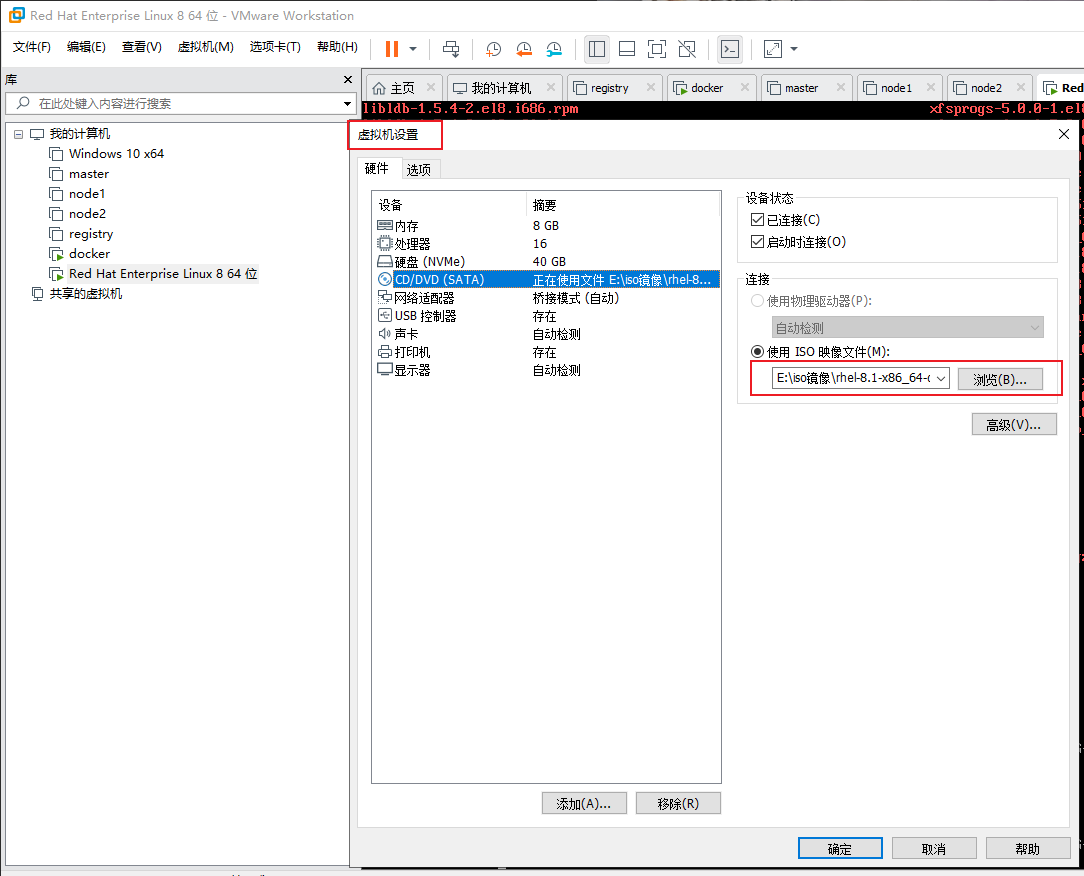Open the ISO image file dropdown
The width and height of the screenshot is (1084, 876).
(x=938, y=378)
